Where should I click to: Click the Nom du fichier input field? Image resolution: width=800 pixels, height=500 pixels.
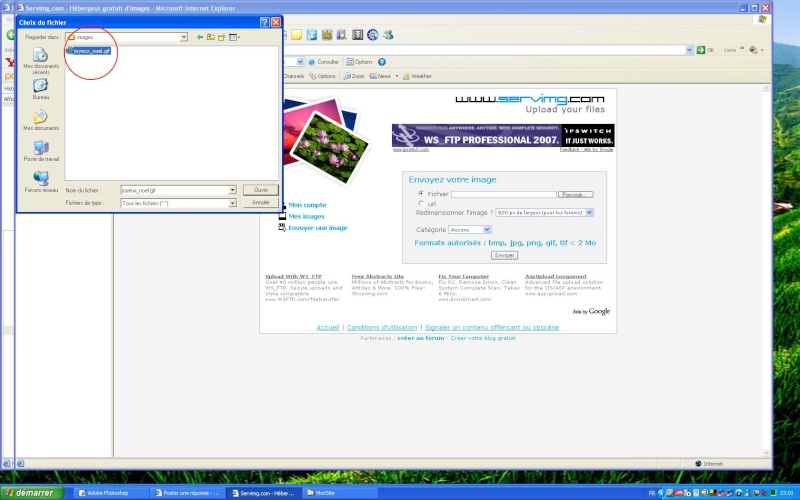[x=174, y=190]
